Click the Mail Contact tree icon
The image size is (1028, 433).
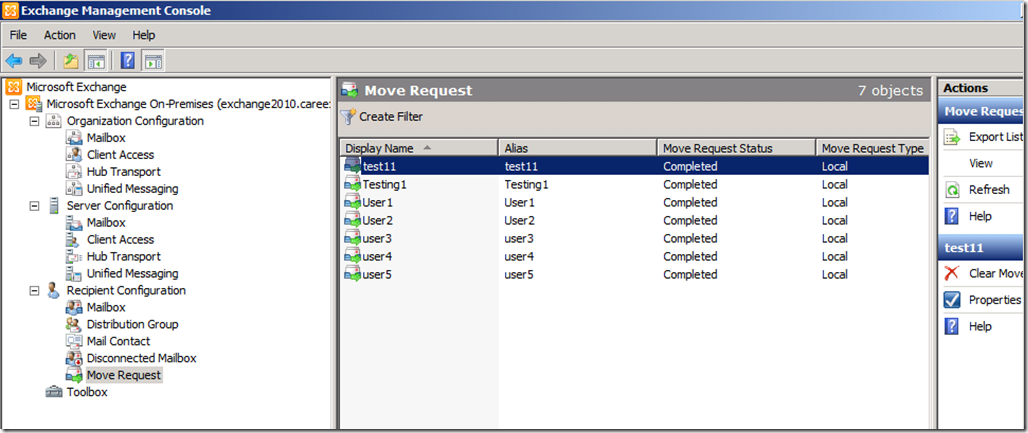click(74, 341)
